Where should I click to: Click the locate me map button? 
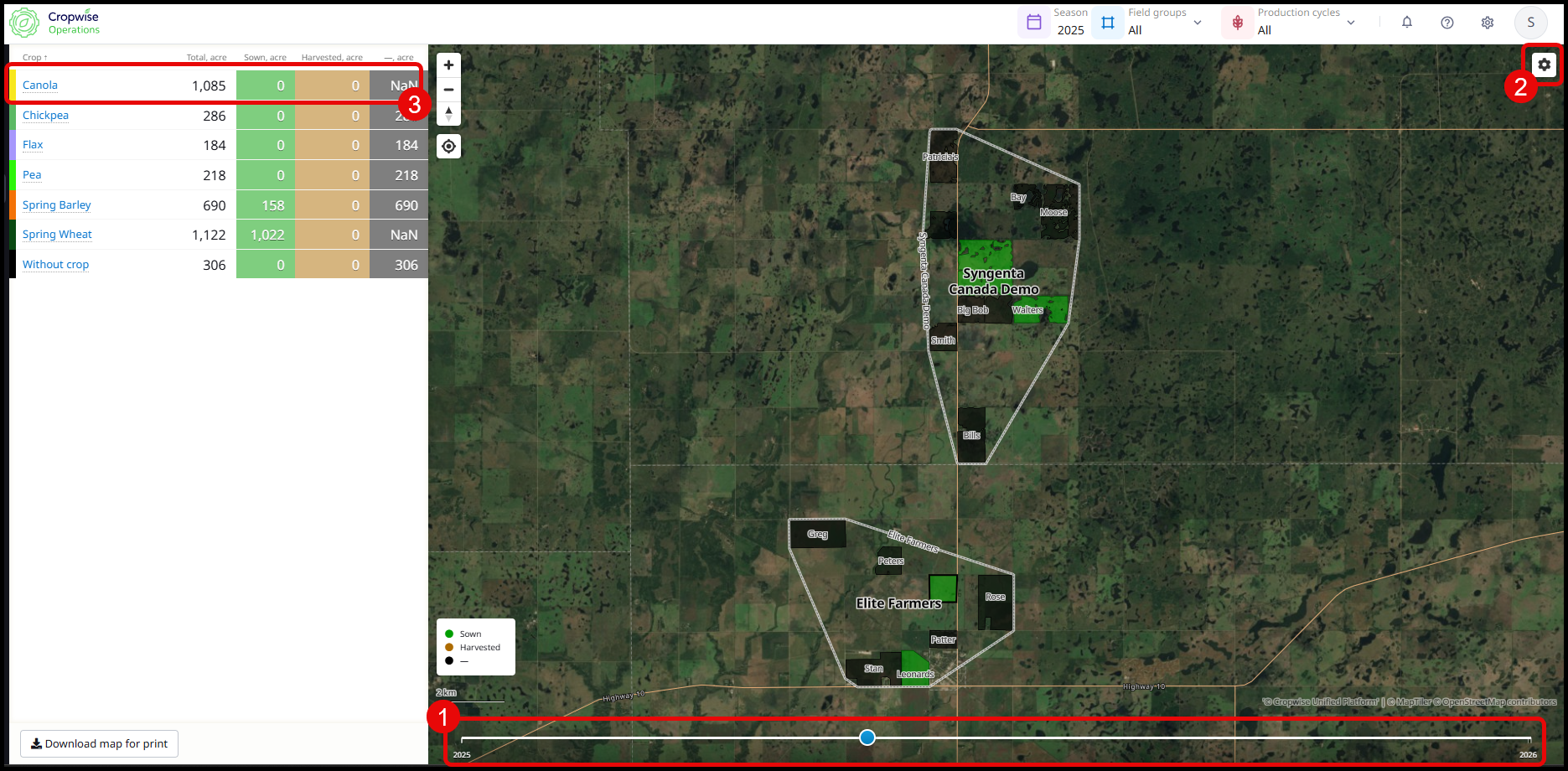[448, 147]
